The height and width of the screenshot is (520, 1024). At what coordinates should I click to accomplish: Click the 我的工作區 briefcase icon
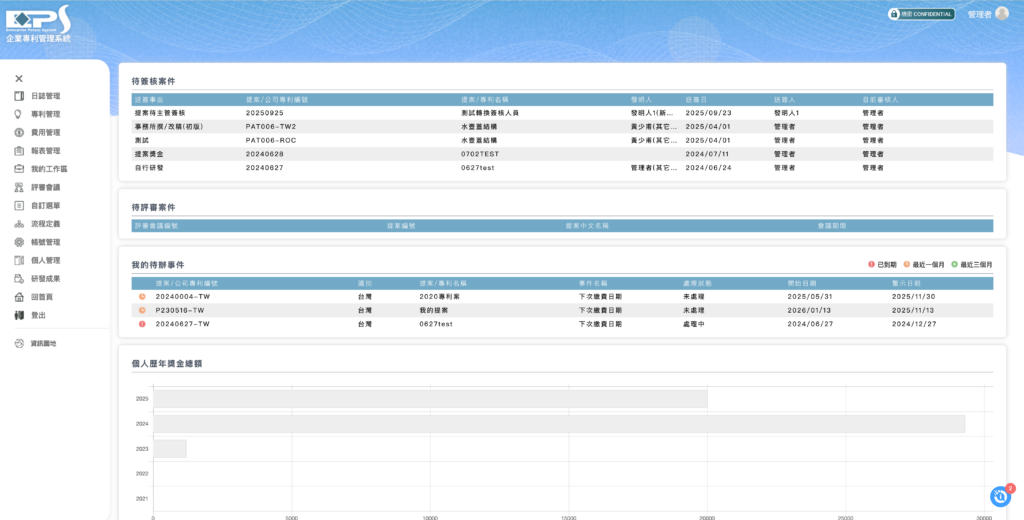point(19,169)
